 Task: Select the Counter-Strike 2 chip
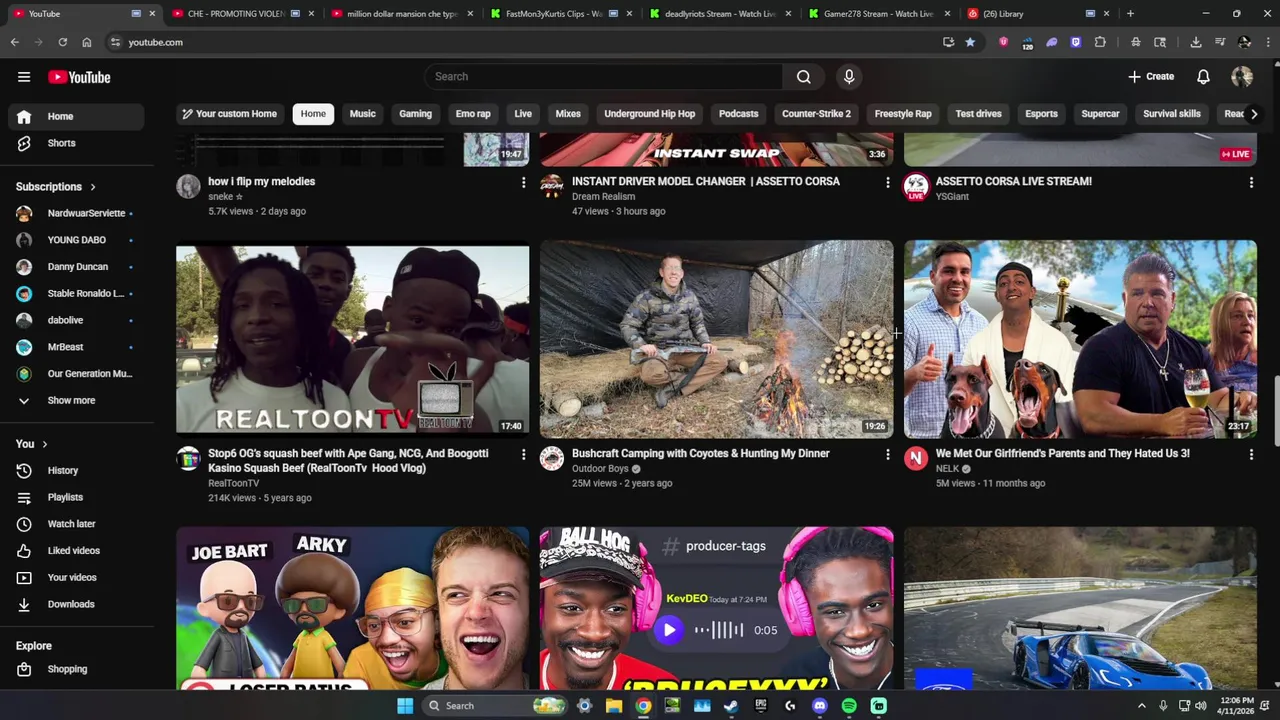(x=817, y=114)
